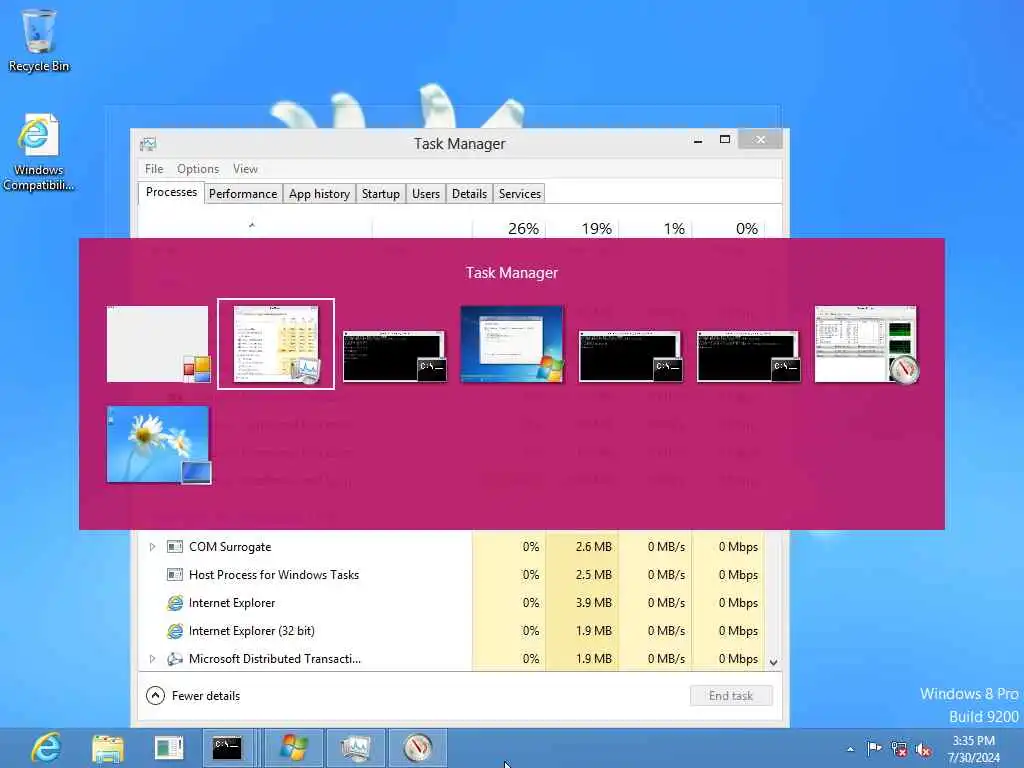Go to the Users tab
This screenshot has width=1024, height=768.
coord(426,193)
